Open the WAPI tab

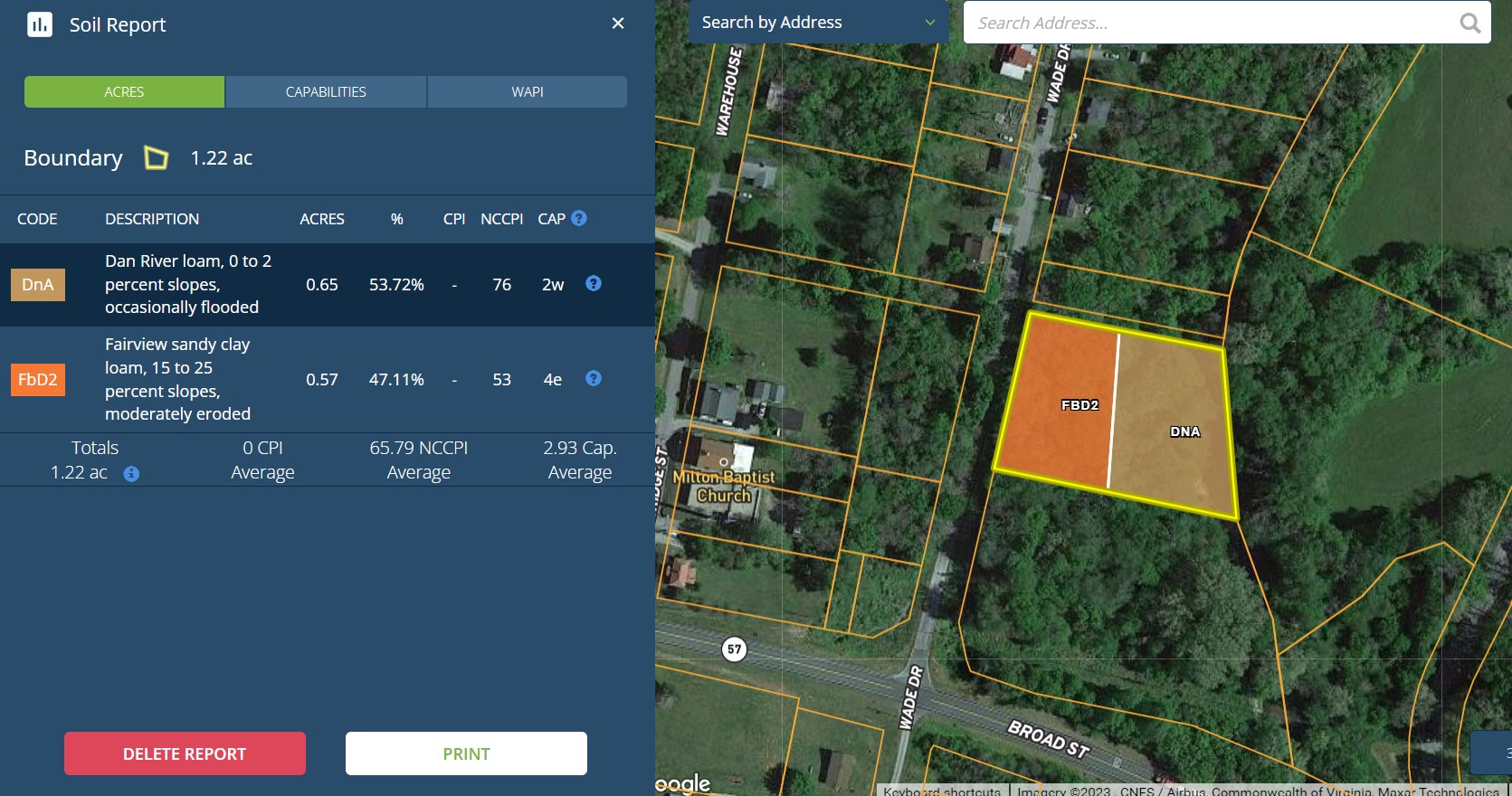tap(528, 92)
